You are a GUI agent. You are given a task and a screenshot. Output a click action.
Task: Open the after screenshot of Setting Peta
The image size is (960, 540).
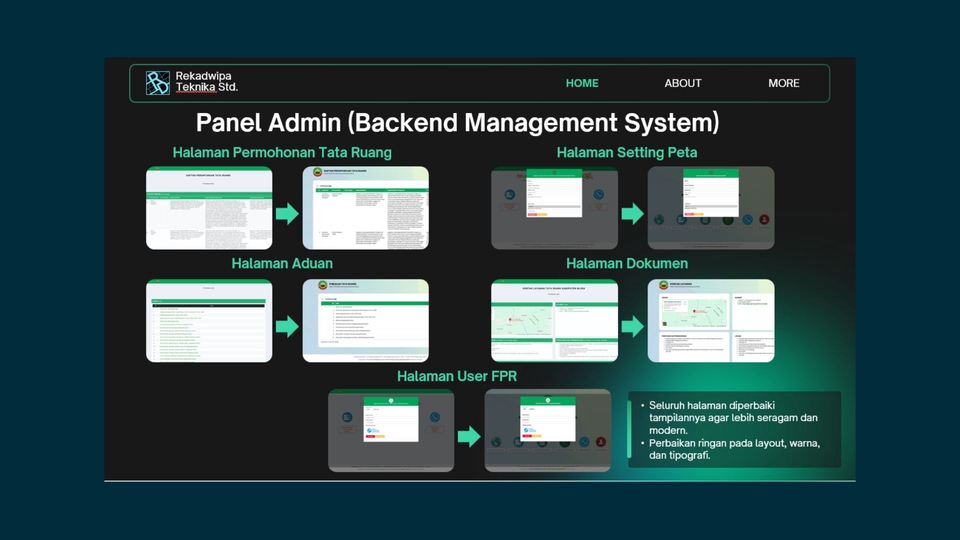click(x=710, y=208)
